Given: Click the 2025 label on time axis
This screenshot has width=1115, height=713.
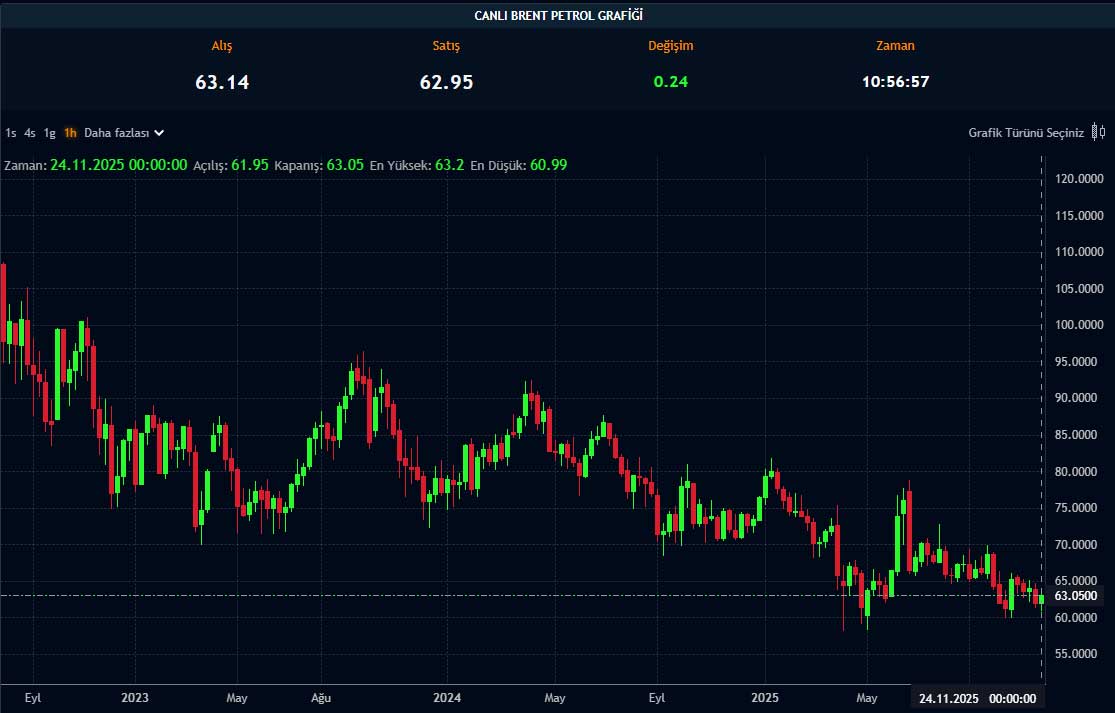Looking at the screenshot, I should tap(765, 698).
